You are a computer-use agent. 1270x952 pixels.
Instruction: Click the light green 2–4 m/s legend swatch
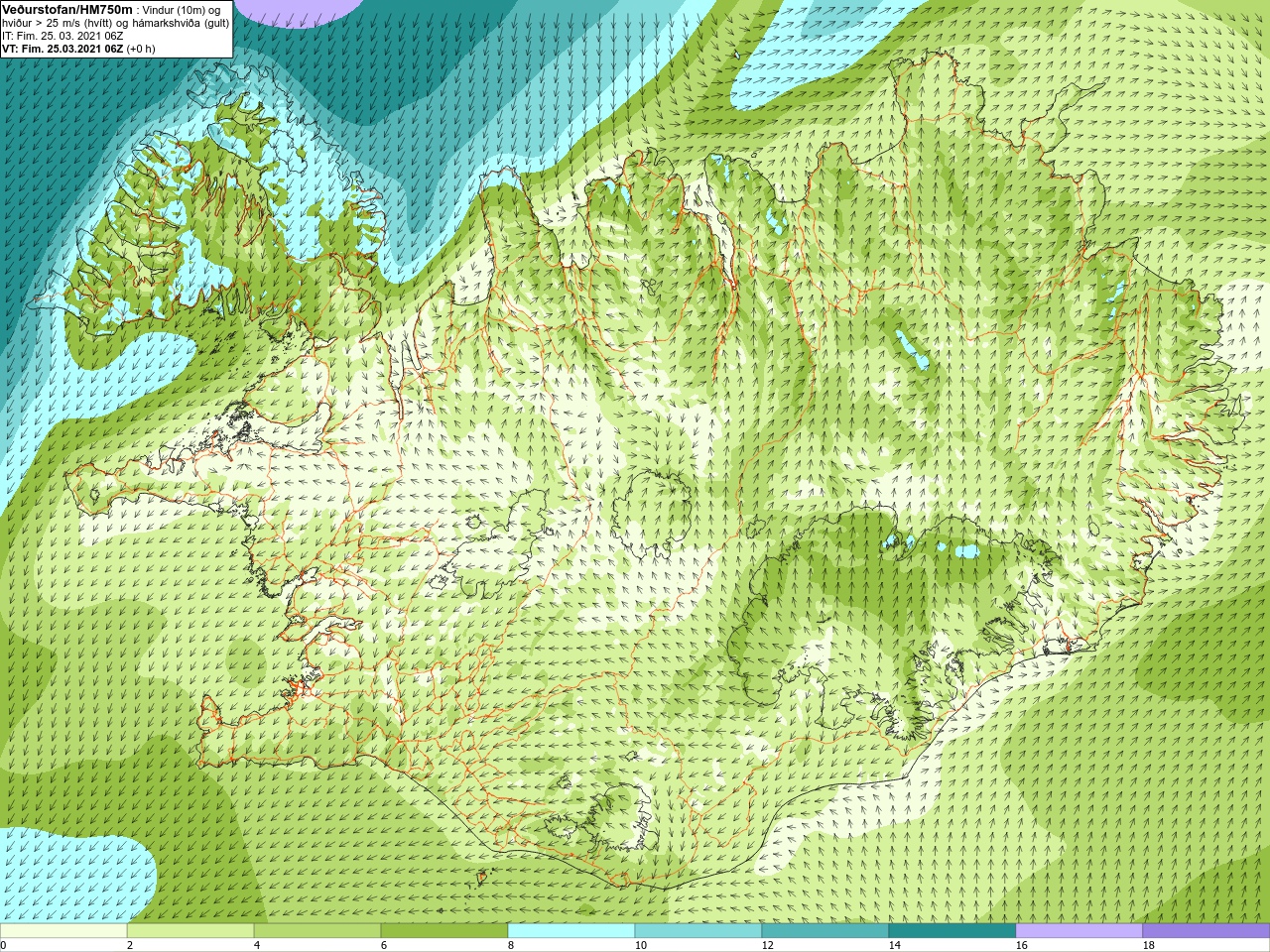point(190,931)
